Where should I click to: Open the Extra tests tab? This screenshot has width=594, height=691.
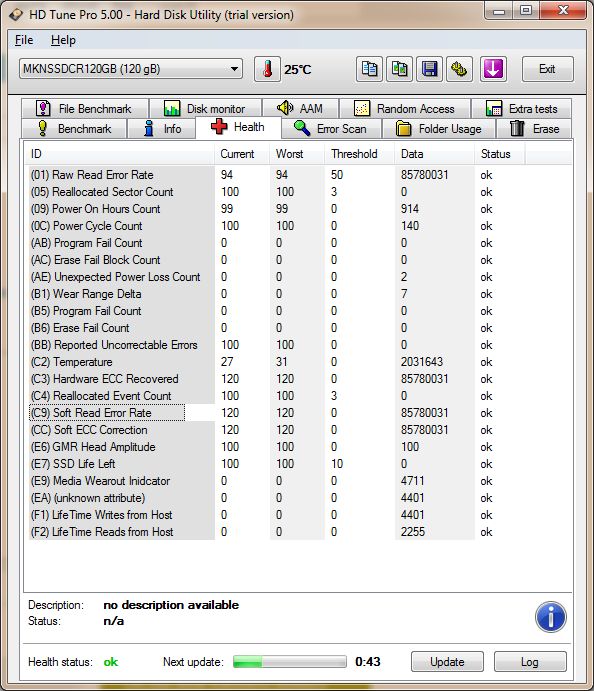click(521, 108)
